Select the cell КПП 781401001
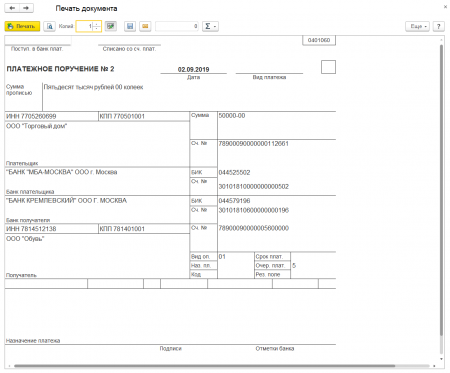 point(144,229)
